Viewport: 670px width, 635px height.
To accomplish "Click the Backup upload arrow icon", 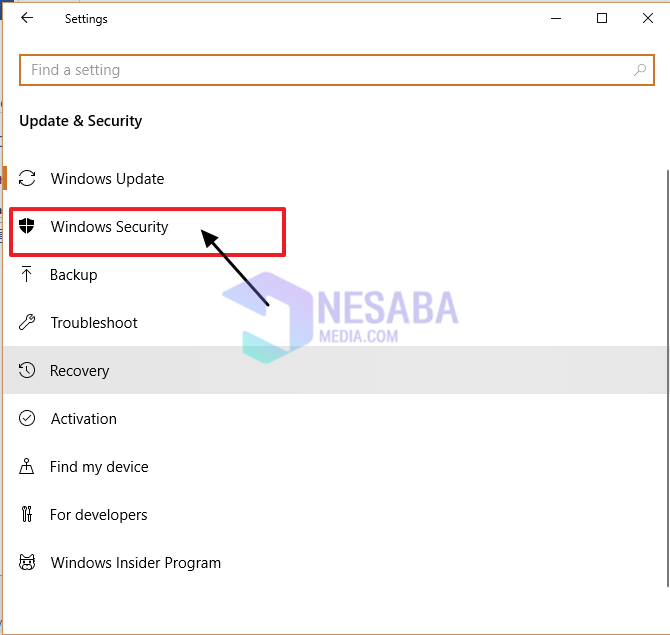I will pyautogui.click(x=28, y=275).
